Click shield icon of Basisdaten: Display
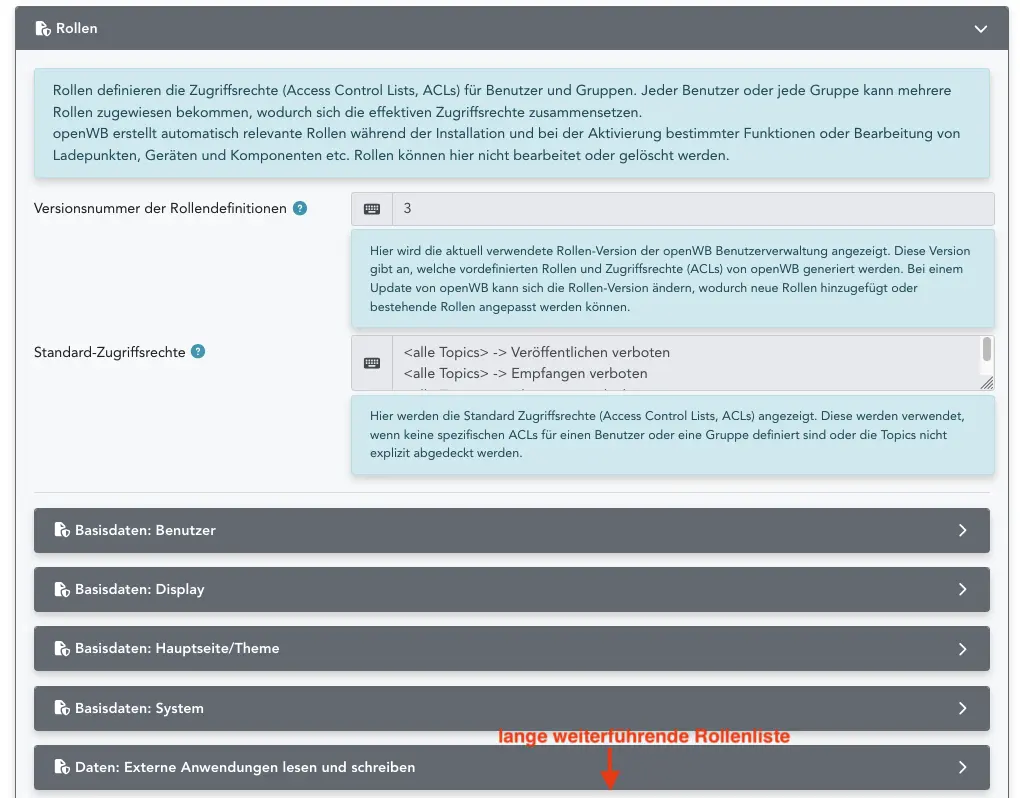This screenshot has width=1020, height=798. point(62,590)
